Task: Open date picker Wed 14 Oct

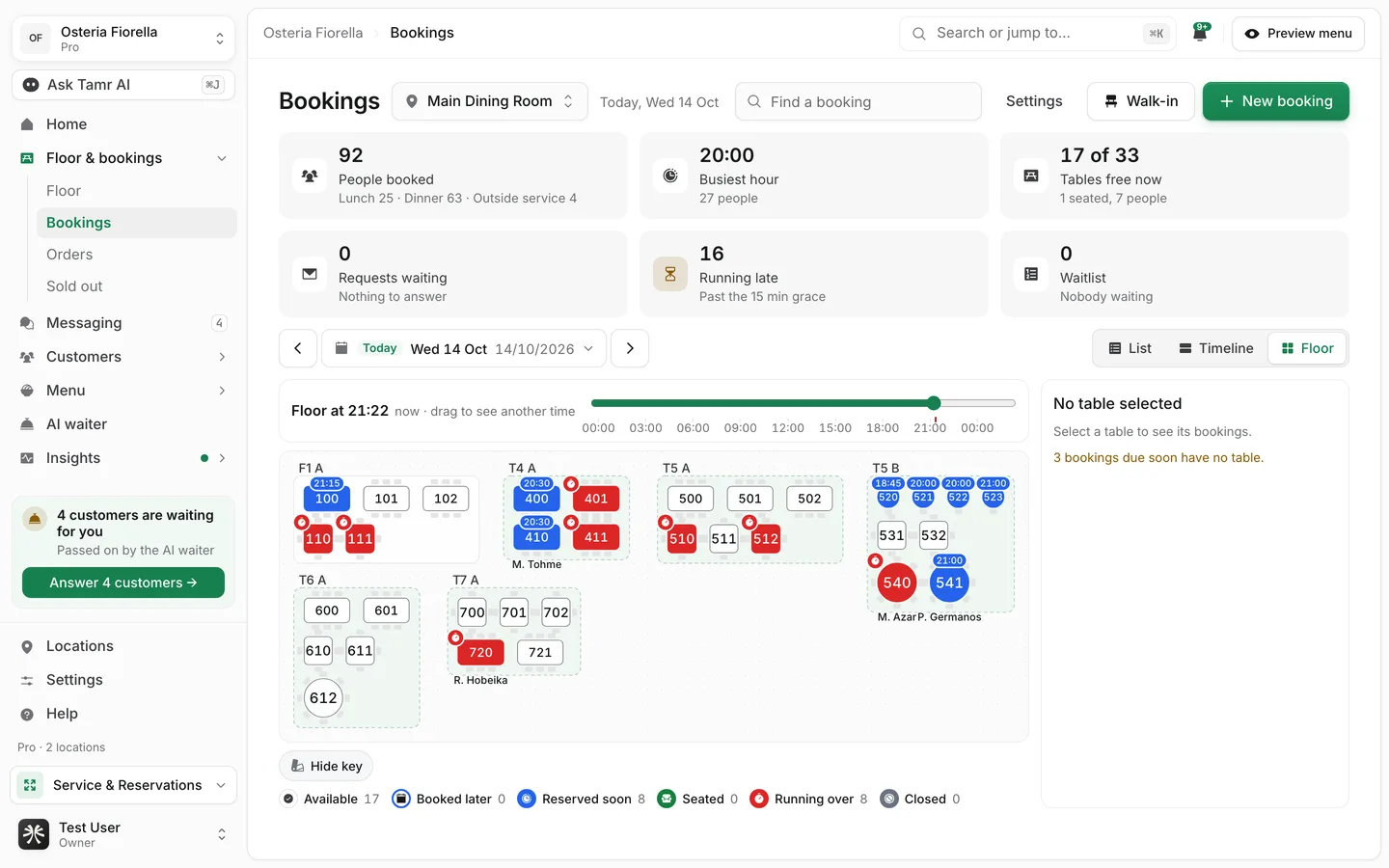Action: tap(464, 348)
